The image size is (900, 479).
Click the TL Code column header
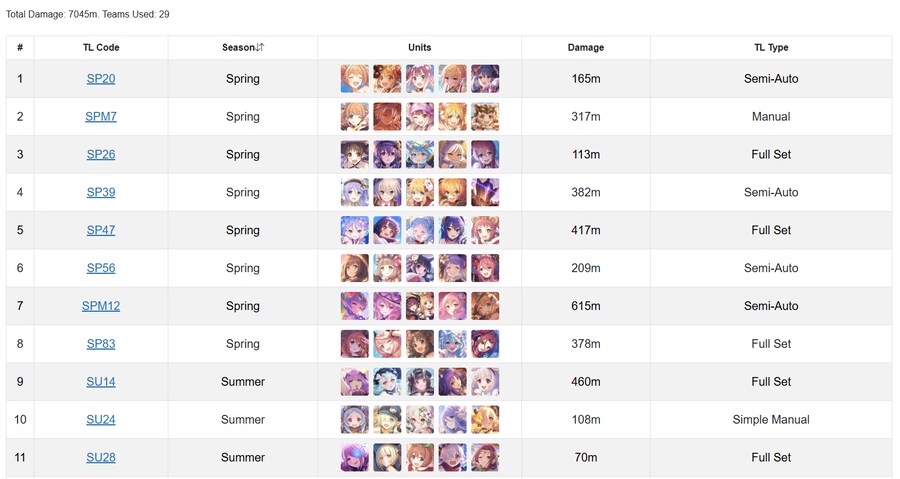click(x=101, y=48)
